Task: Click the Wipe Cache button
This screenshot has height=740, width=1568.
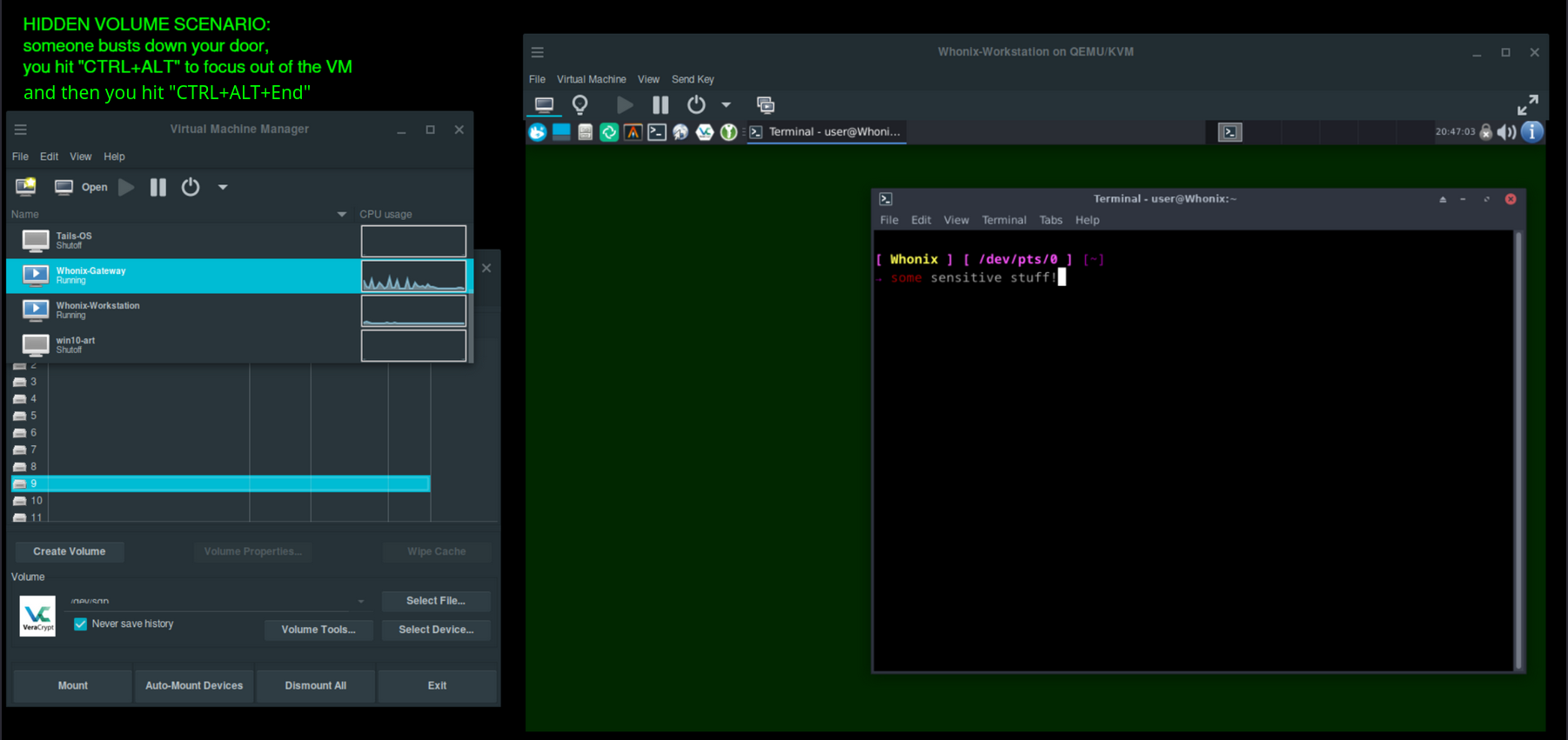Action: [x=437, y=551]
